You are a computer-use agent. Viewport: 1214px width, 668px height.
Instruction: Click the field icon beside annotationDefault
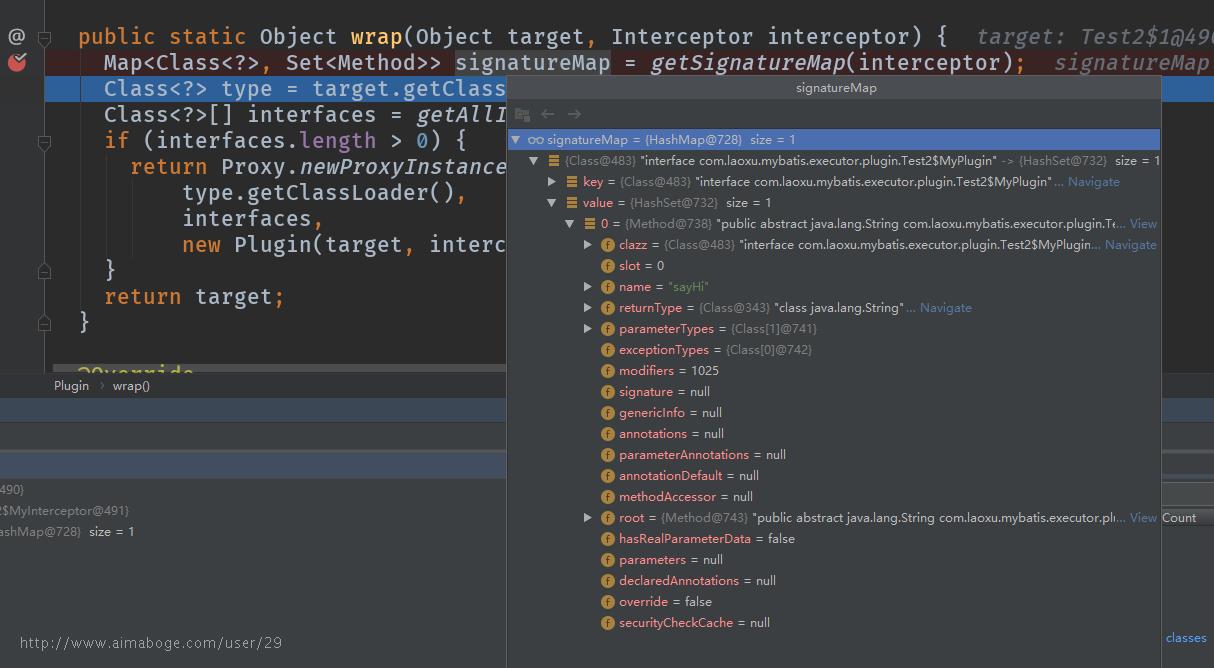608,476
